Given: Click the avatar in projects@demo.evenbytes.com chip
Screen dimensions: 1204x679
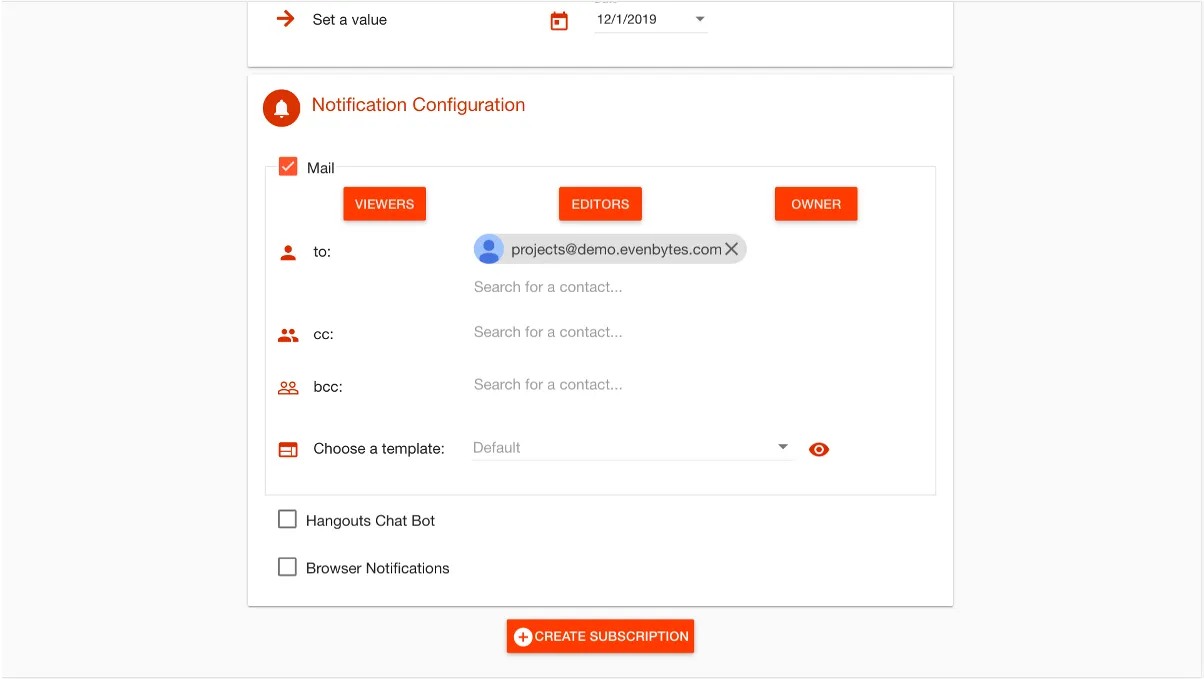Looking at the screenshot, I should (x=489, y=249).
